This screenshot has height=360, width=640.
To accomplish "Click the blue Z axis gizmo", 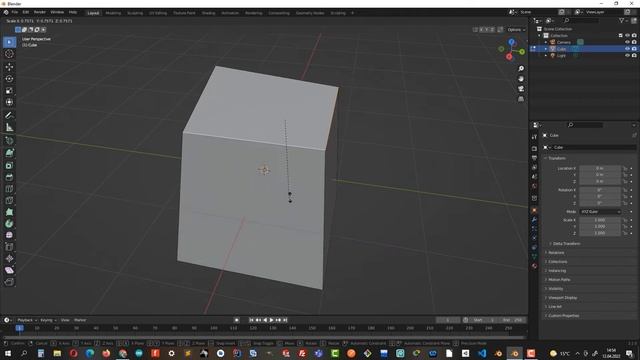I will [511, 42].
